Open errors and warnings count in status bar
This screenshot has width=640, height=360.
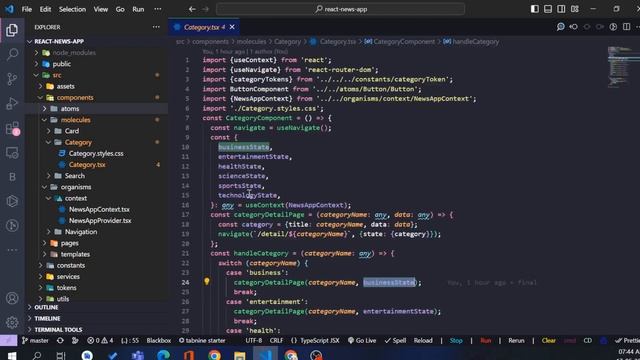[x=100, y=340]
